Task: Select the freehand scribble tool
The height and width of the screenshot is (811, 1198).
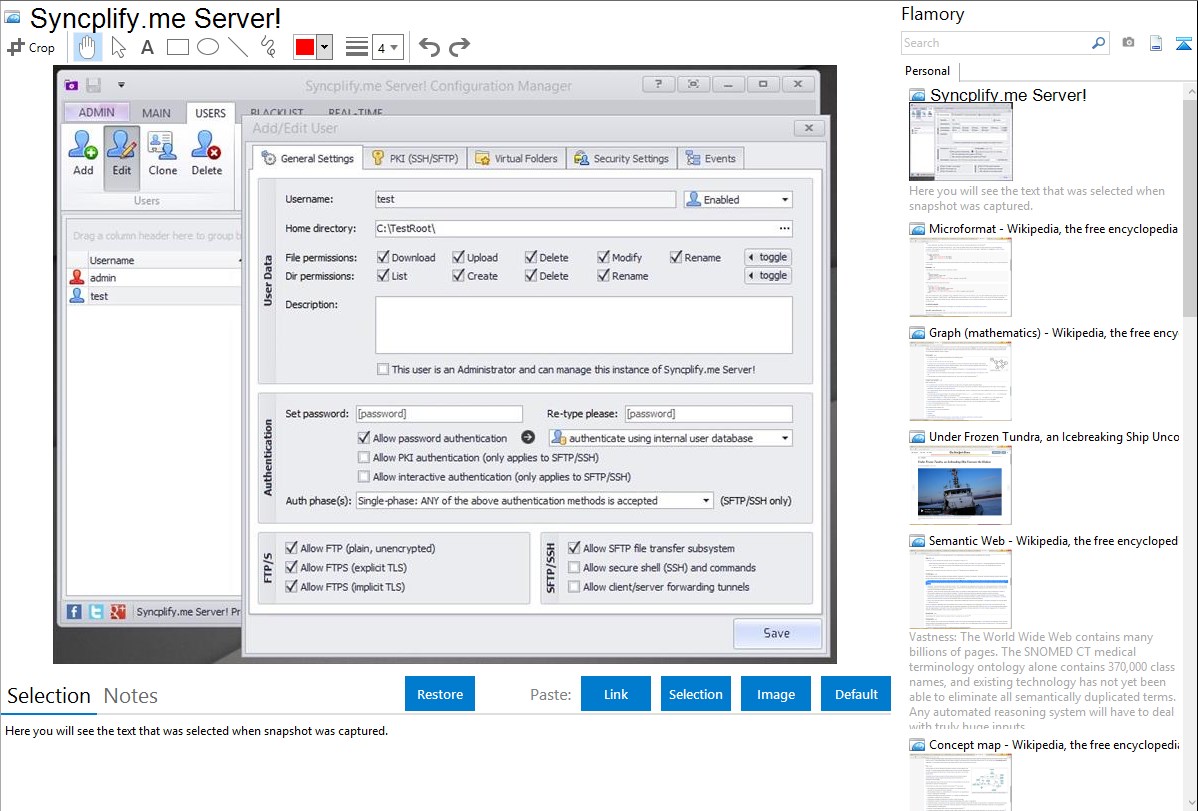Action: point(268,47)
